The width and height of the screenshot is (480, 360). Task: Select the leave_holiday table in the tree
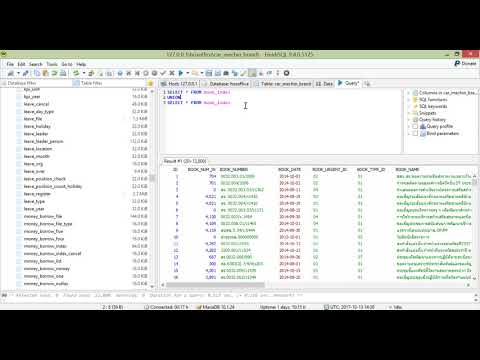[x=37, y=126]
